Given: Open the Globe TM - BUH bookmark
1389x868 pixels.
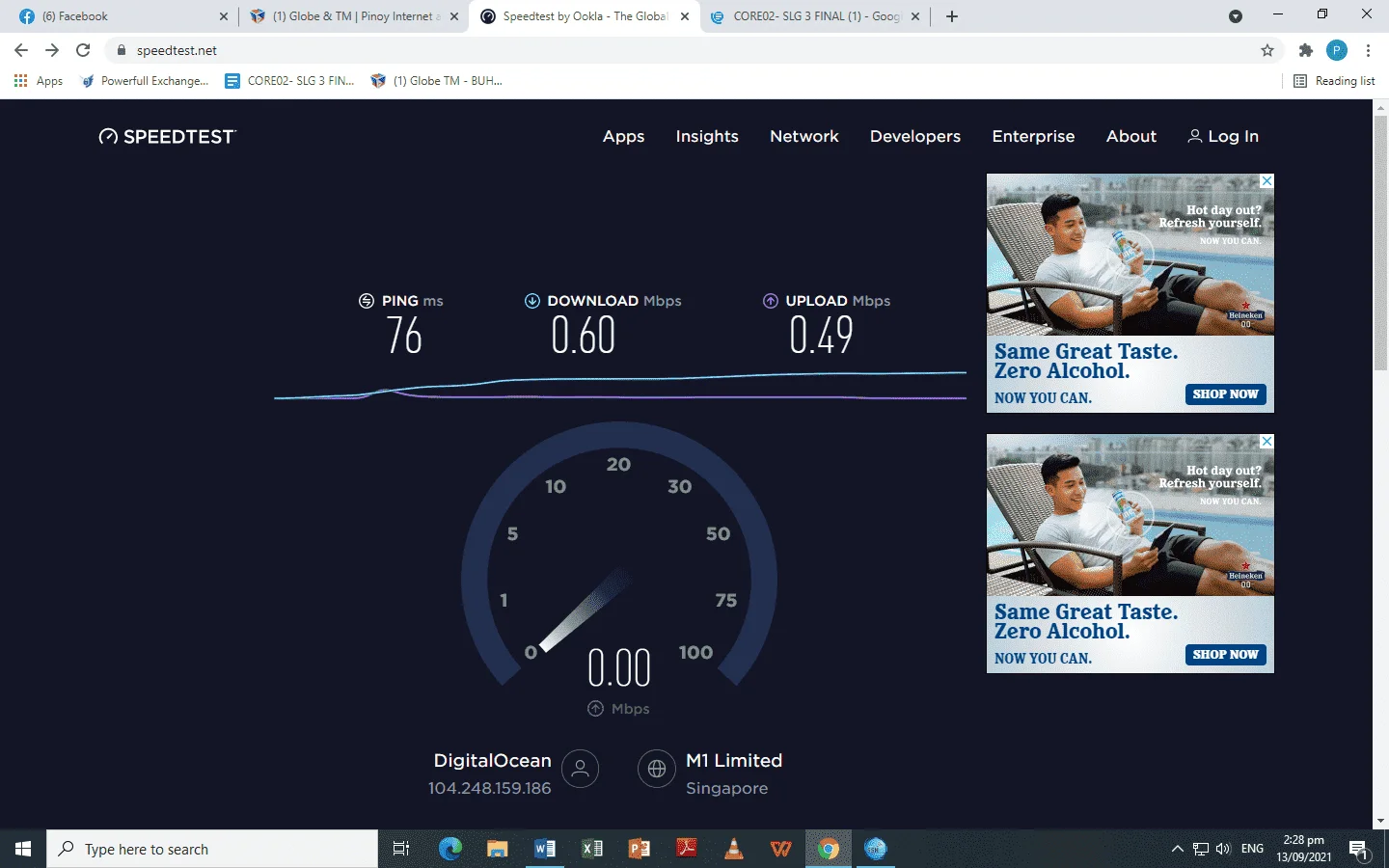Looking at the screenshot, I should 436,81.
